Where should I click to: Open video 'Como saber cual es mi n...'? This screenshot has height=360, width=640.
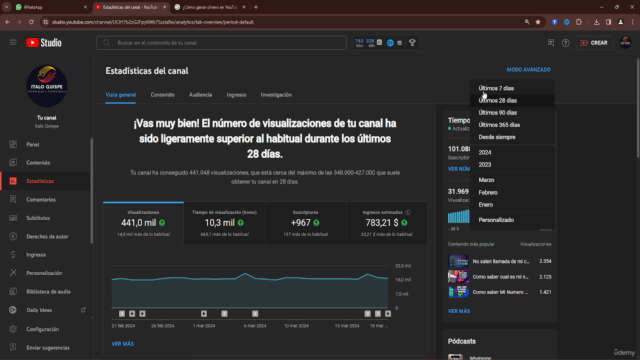click(500, 277)
